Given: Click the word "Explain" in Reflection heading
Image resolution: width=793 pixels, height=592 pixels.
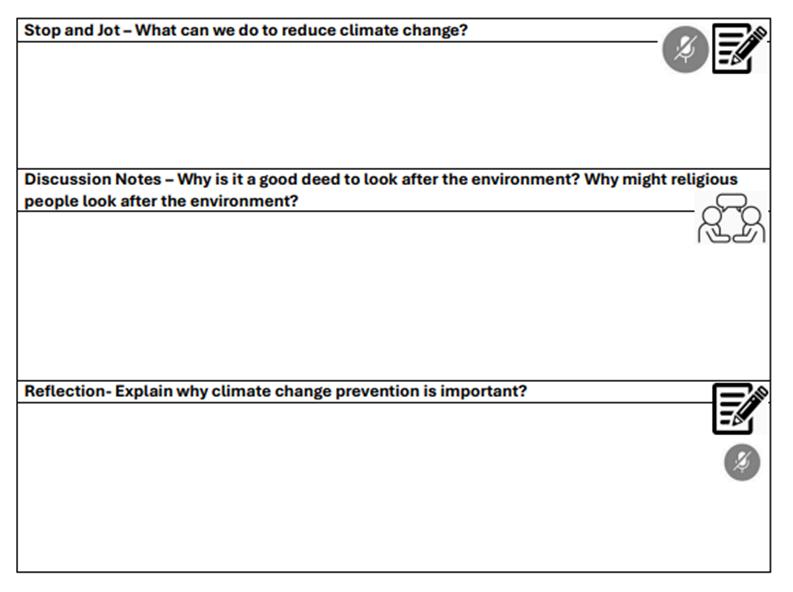Looking at the screenshot, I should point(145,391).
